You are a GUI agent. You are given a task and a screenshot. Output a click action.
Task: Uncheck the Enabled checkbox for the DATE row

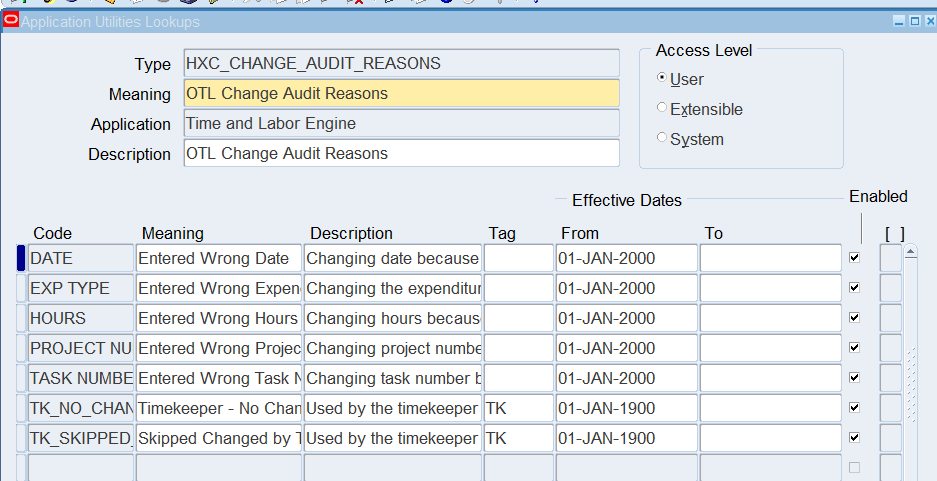pos(853,258)
